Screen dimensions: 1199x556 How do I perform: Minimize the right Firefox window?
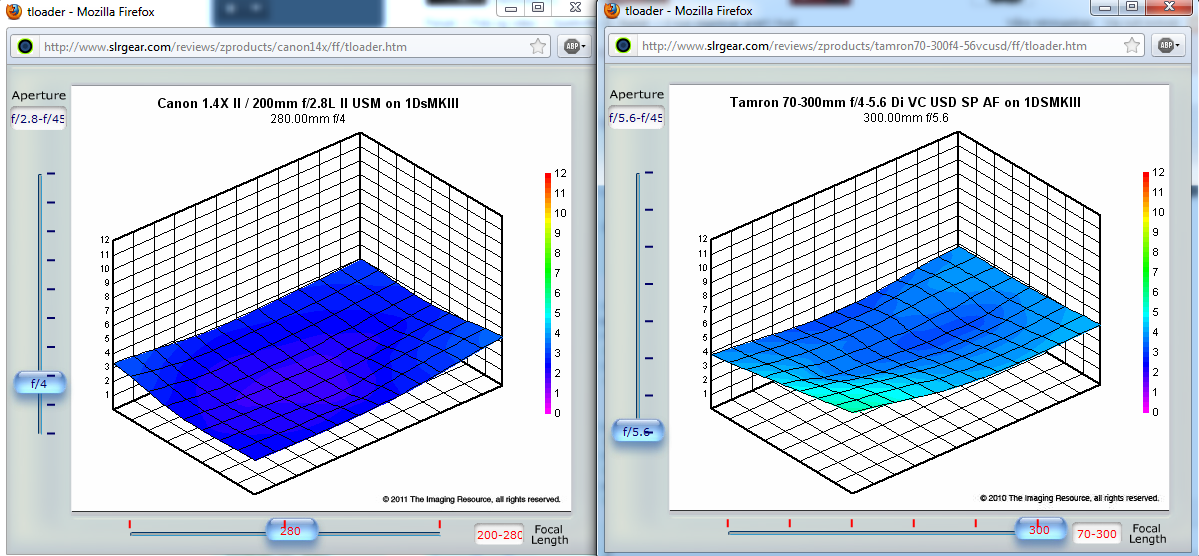[1106, 7]
